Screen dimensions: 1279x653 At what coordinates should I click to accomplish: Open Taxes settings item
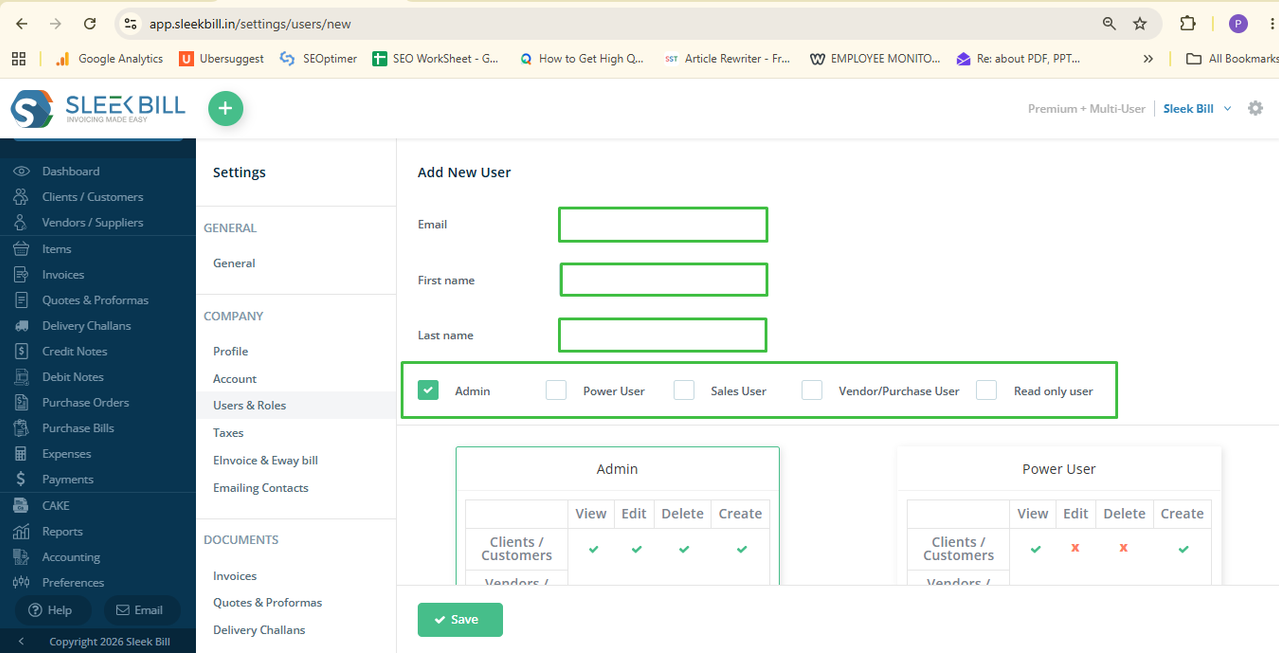pos(228,433)
